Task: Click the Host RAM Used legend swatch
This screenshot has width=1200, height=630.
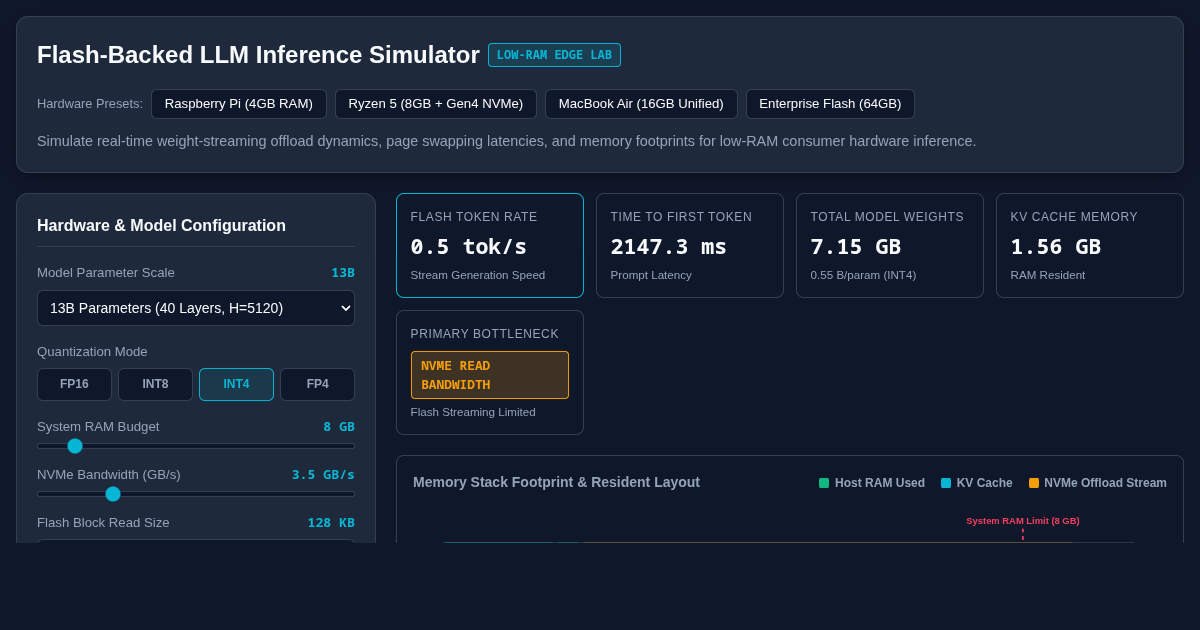Action: click(824, 483)
